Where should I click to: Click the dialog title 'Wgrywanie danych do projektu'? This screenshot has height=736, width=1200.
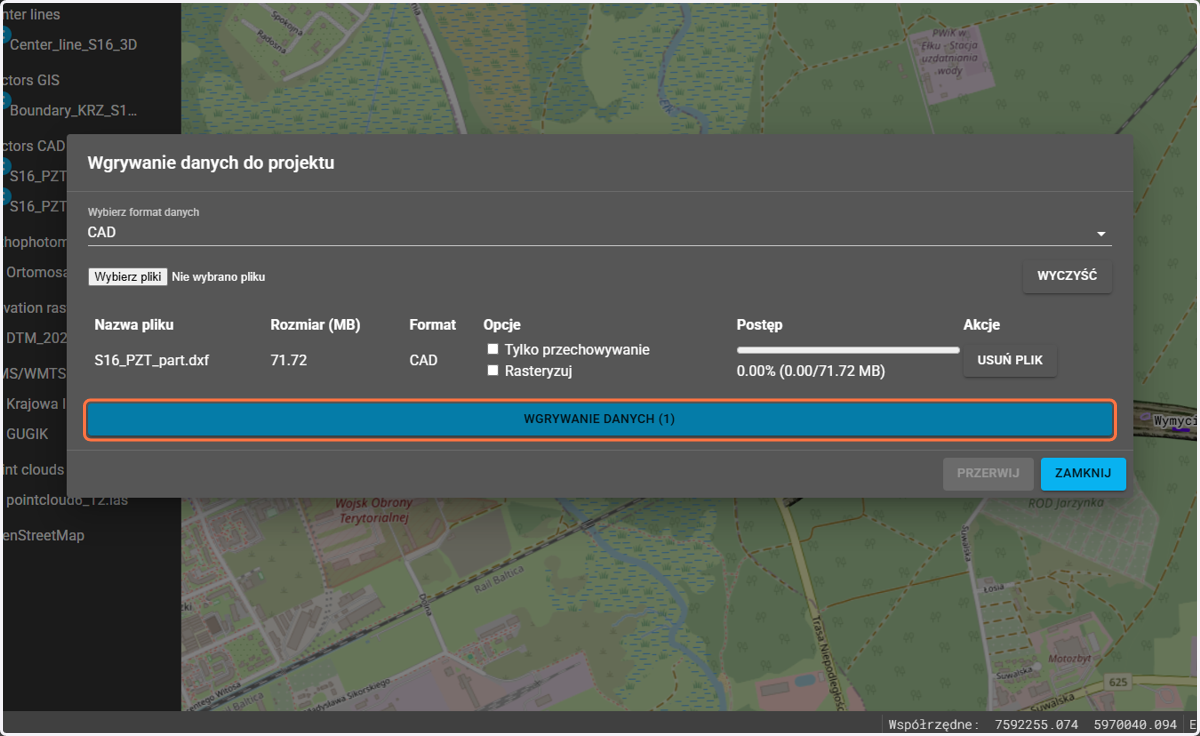click(211, 163)
